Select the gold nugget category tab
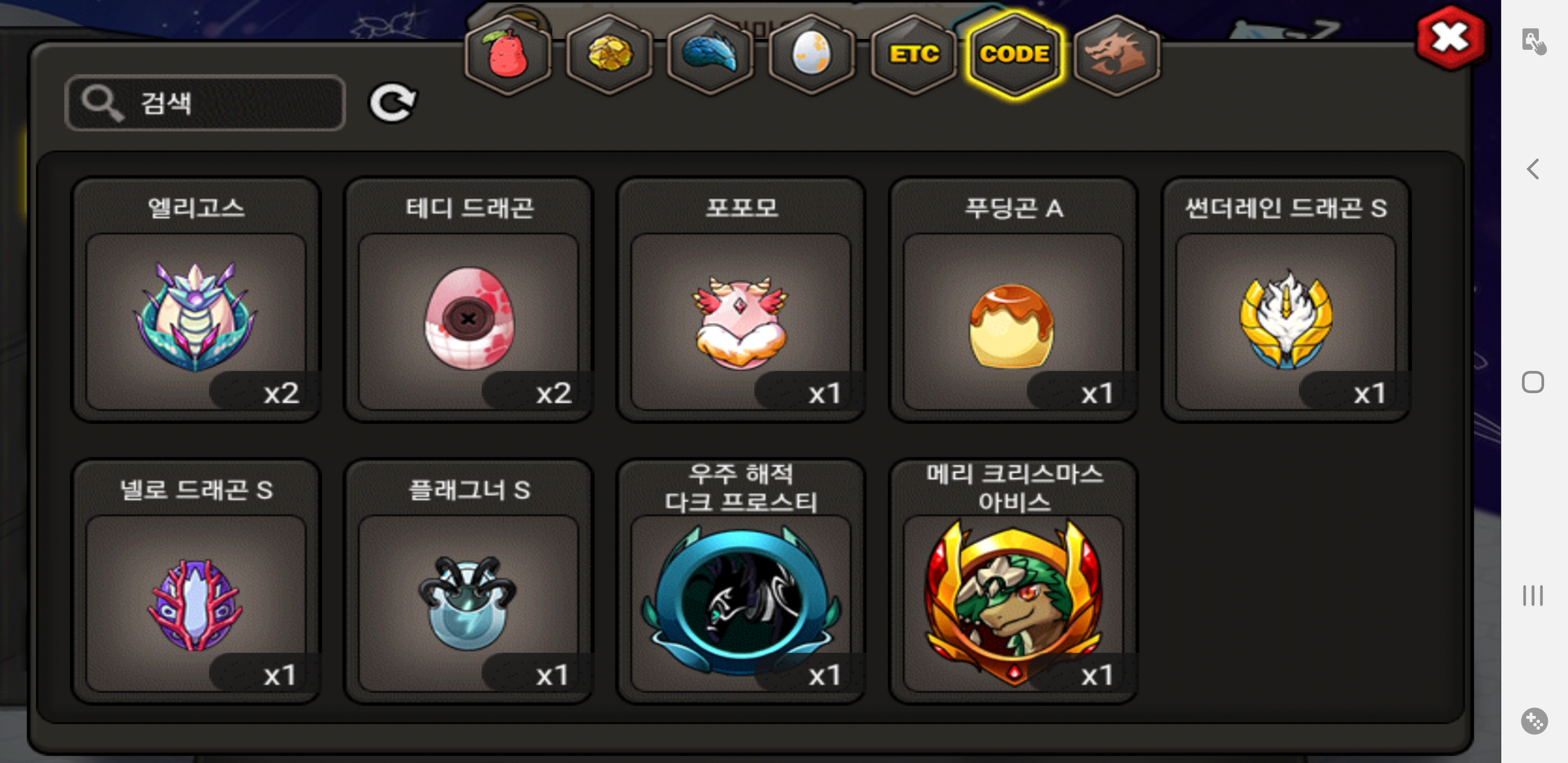This screenshot has height=763, width=1568. [609, 55]
